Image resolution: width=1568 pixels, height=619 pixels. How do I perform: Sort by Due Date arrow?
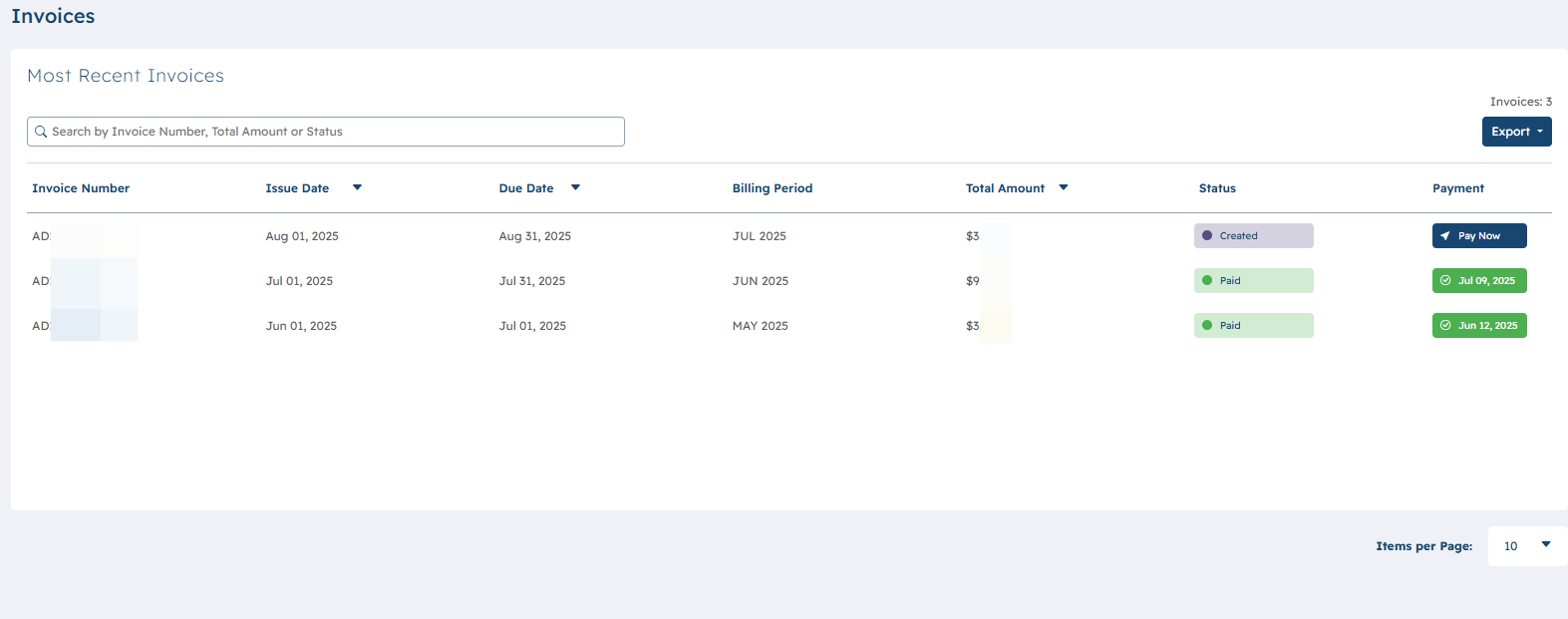575,187
